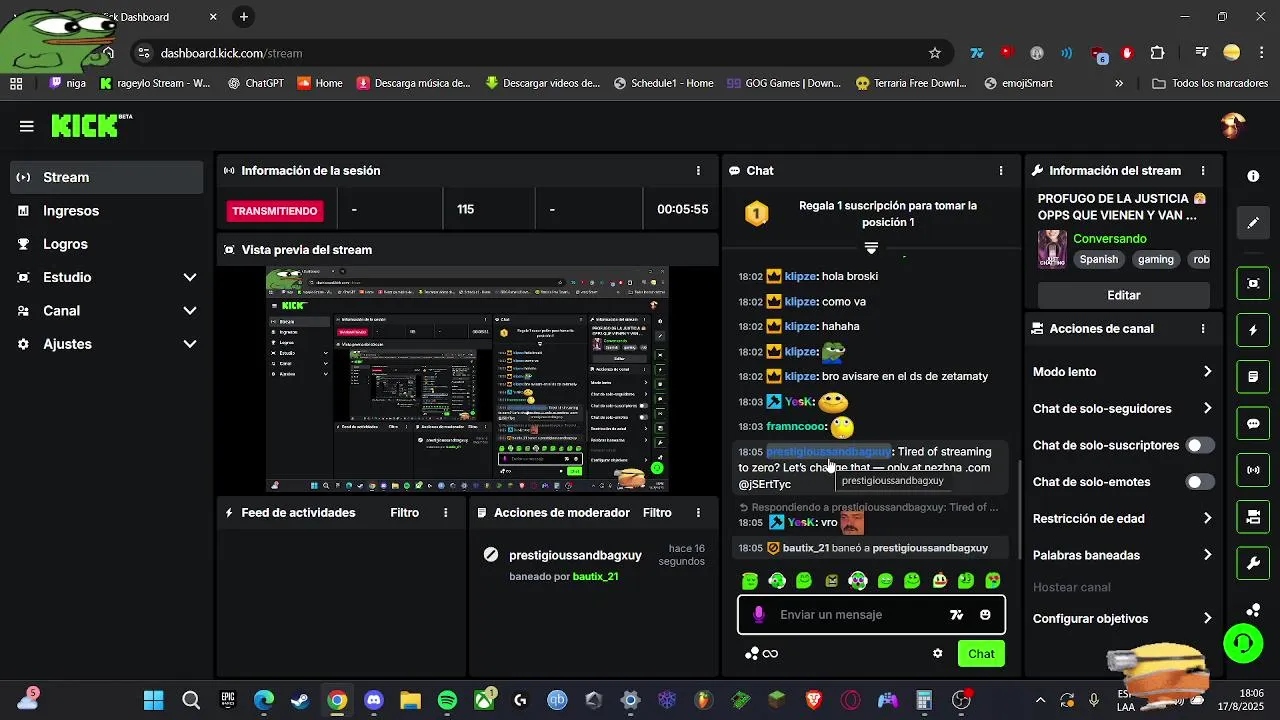The image size is (1280, 720).
Task: Click the stream preview thumbnail
Action: [467, 379]
